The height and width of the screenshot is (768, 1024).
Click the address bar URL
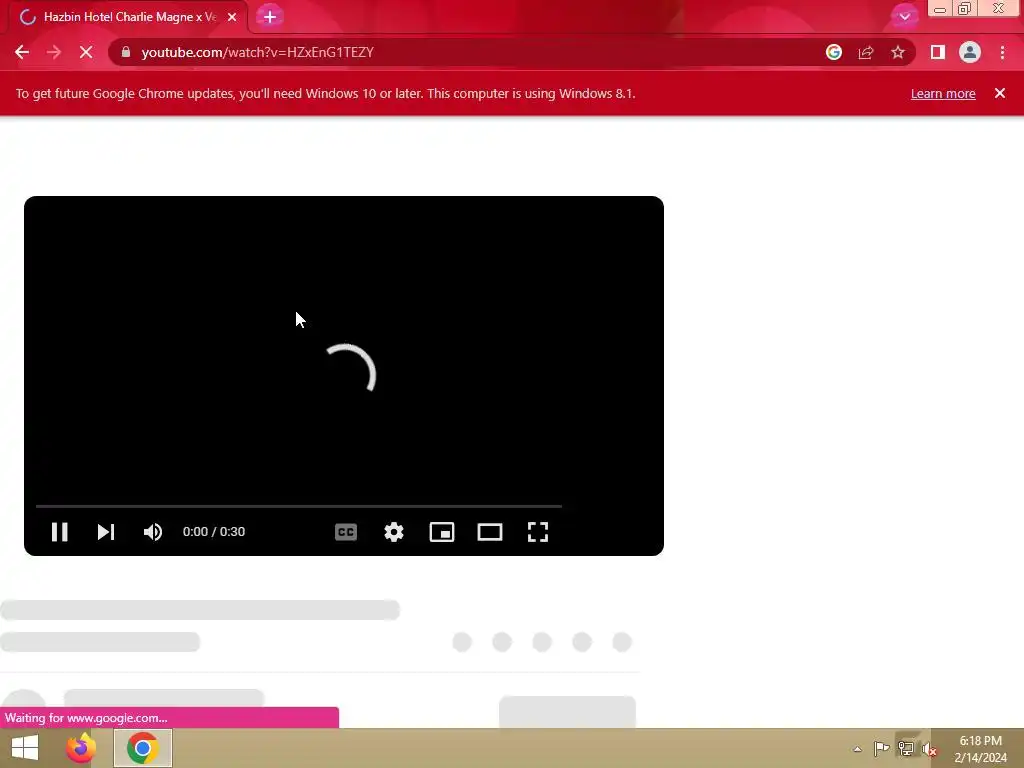point(257,52)
